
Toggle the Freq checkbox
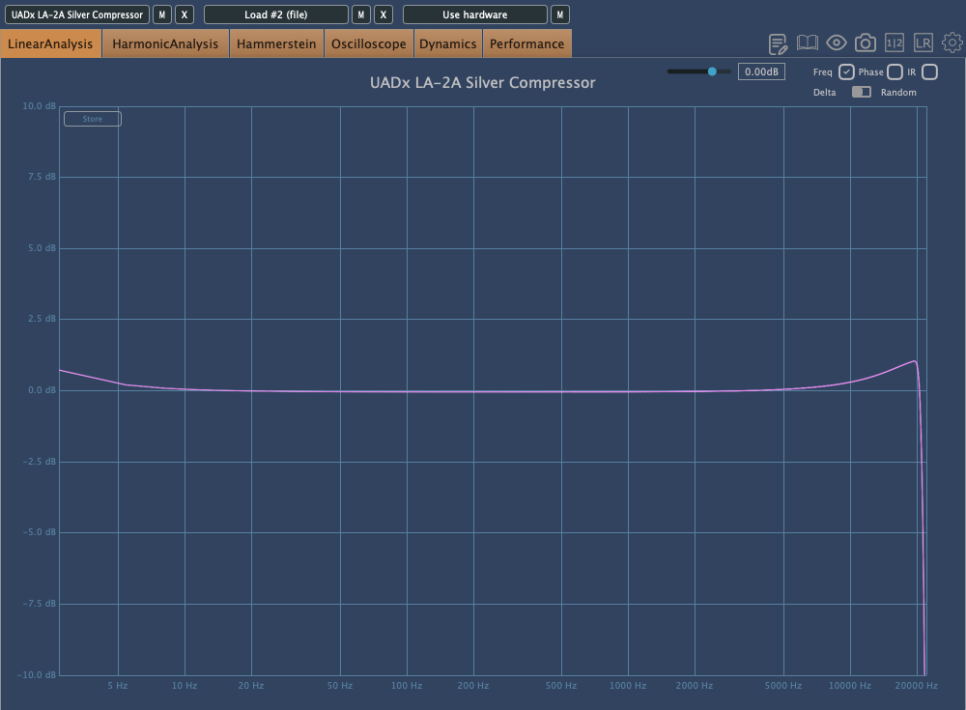[846, 72]
